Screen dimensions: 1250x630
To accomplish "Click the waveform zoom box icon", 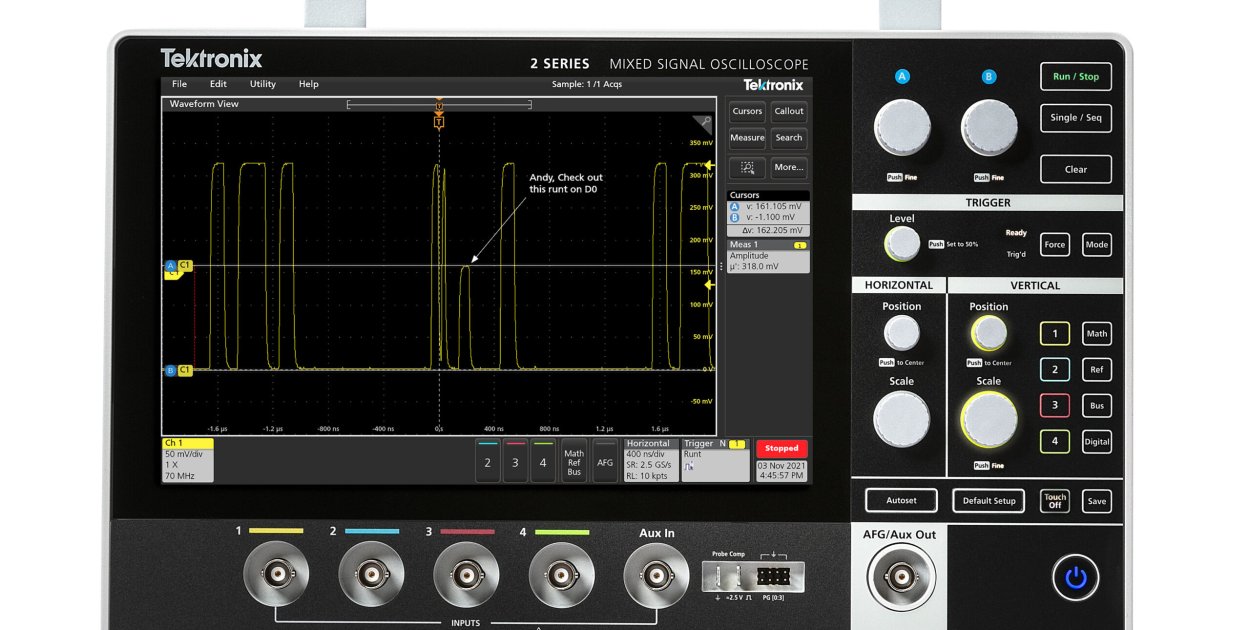I will tap(747, 167).
